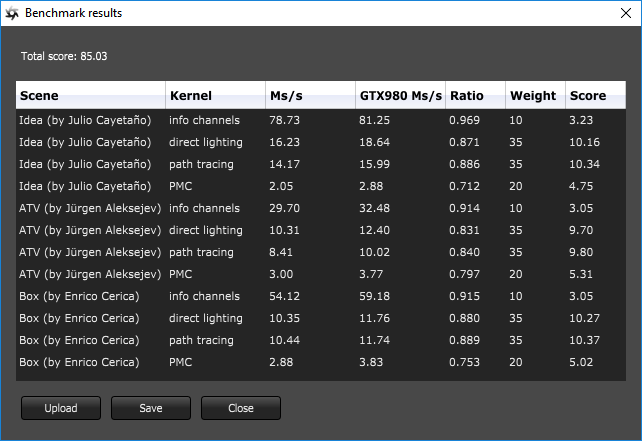Click the Total score 85.03 text
This screenshot has width=642, height=441.
tap(64, 57)
